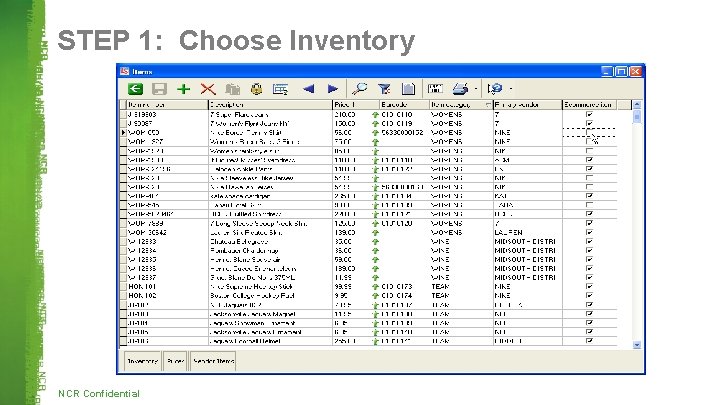Click the copy documents toolbar icon
Image resolution: width=720 pixels, height=405 pixels.
click(x=233, y=89)
